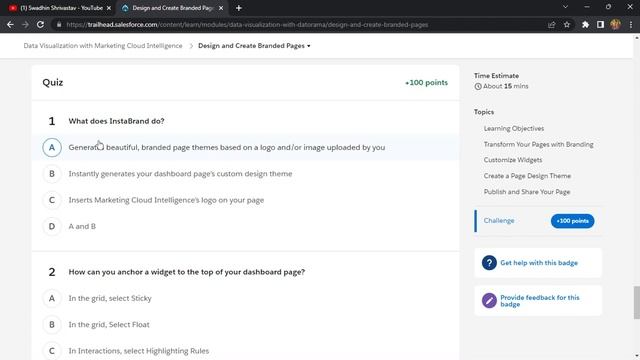
Task: Switch to the Swadhin Shrivastav YouTube tab
Action: click(x=60, y=8)
